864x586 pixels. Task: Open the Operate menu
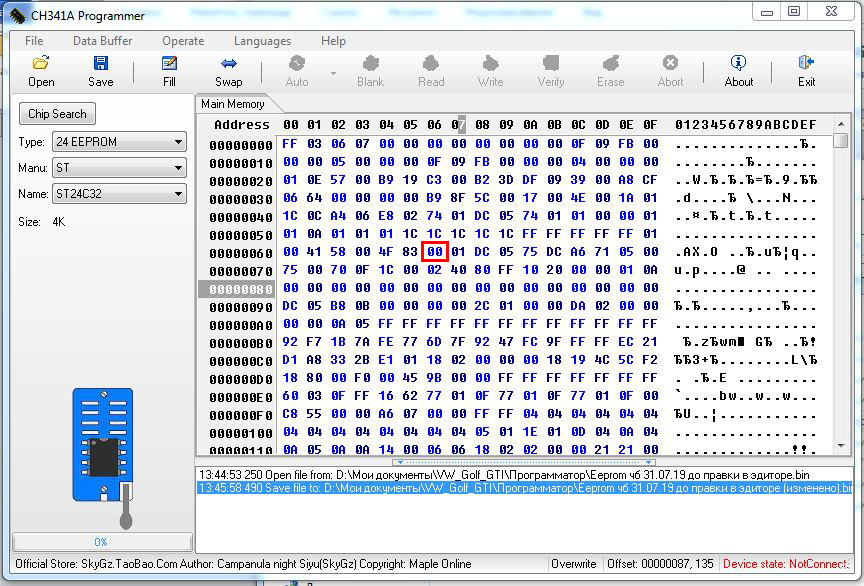point(183,41)
